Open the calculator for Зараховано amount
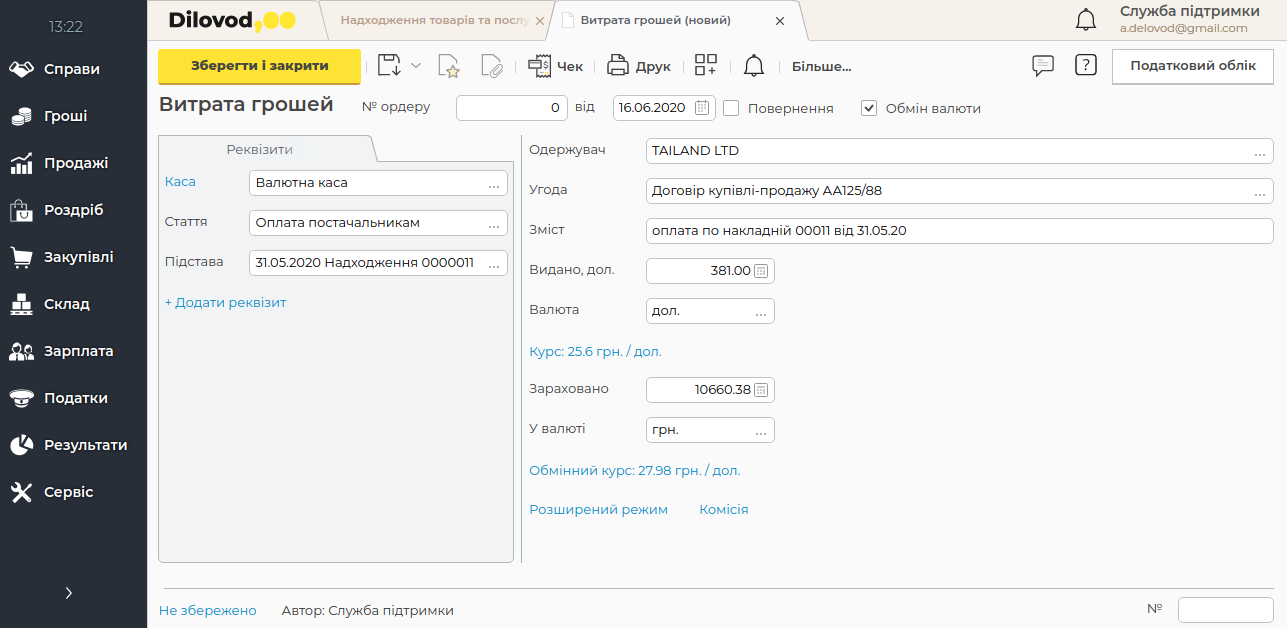Image resolution: width=1287 pixels, height=628 pixels. click(x=761, y=390)
